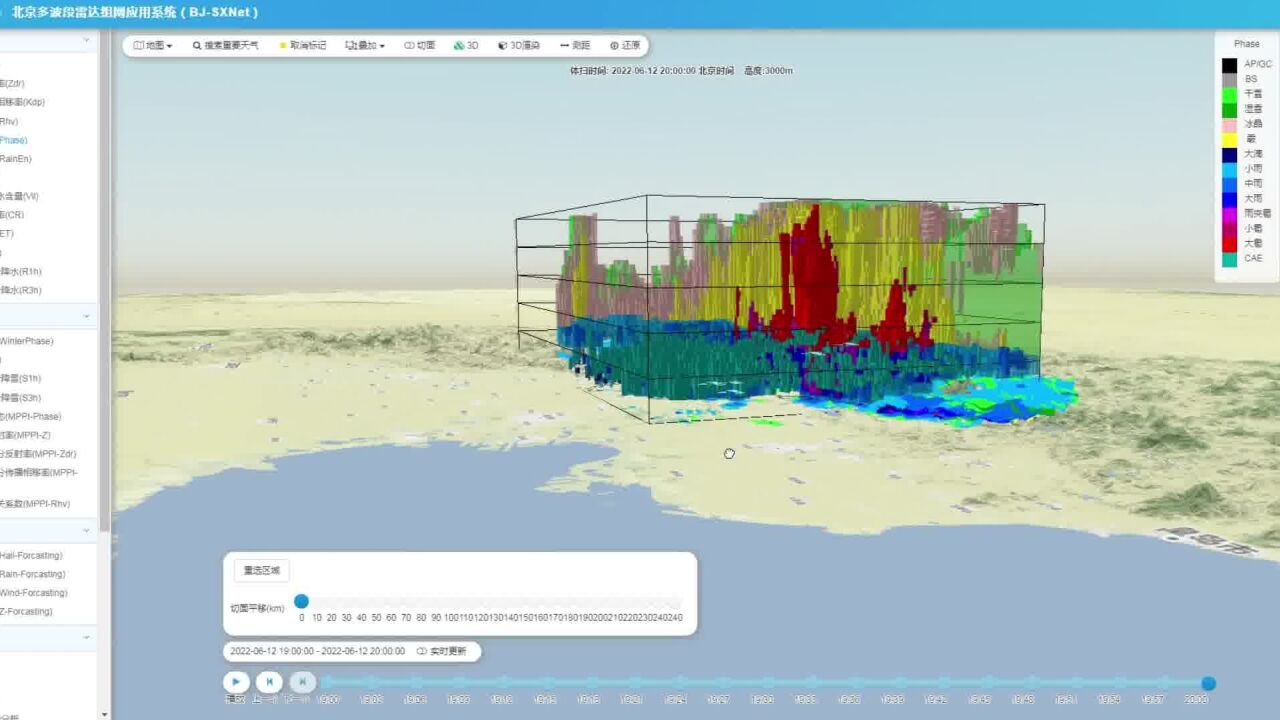The width and height of the screenshot is (1280, 720).
Task: Expand the sidebar section below Z-Forcasting
Action: coord(87,637)
